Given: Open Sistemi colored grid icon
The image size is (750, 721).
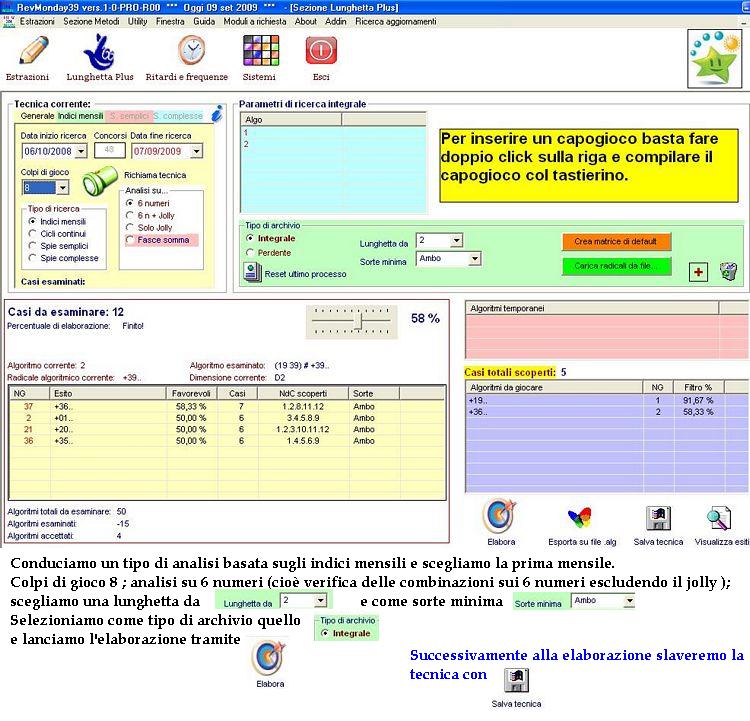Looking at the screenshot, I should point(261,50).
